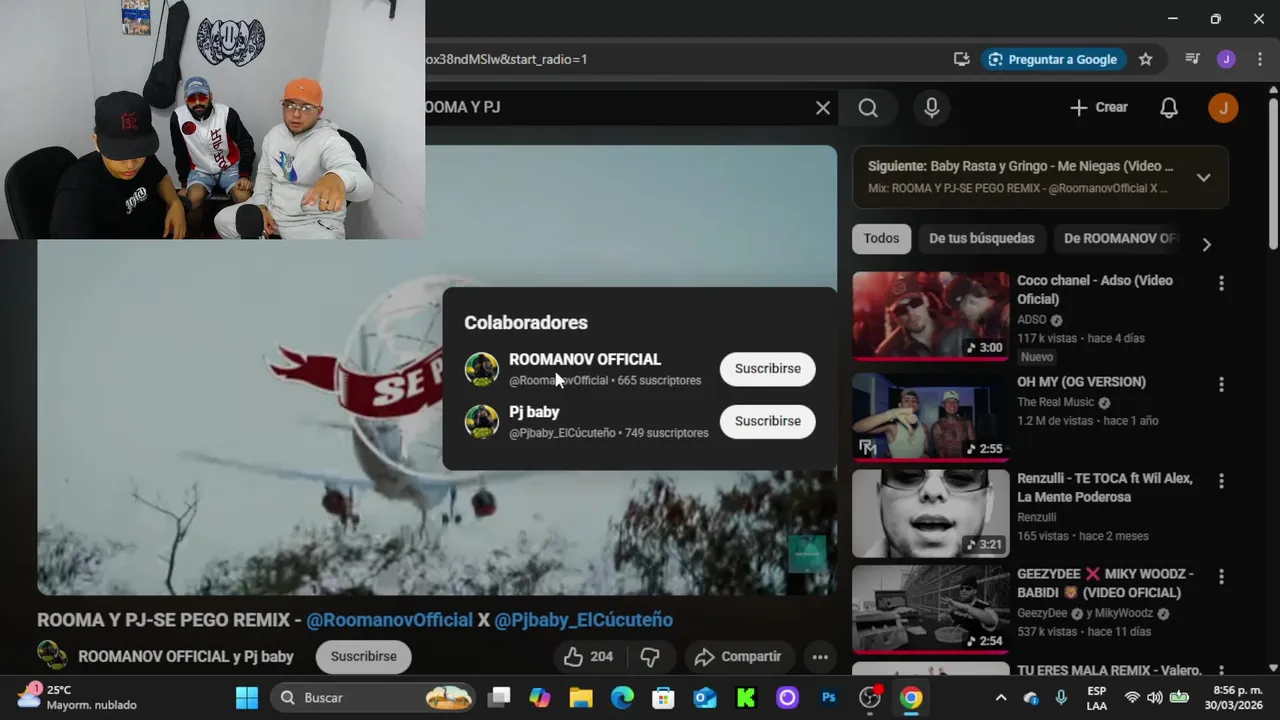The width and height of the screenshot is (1280, 720).
Task: Switch ESP LAA input language indicator
Action: pyautogui.click(x=1097, y=697)
